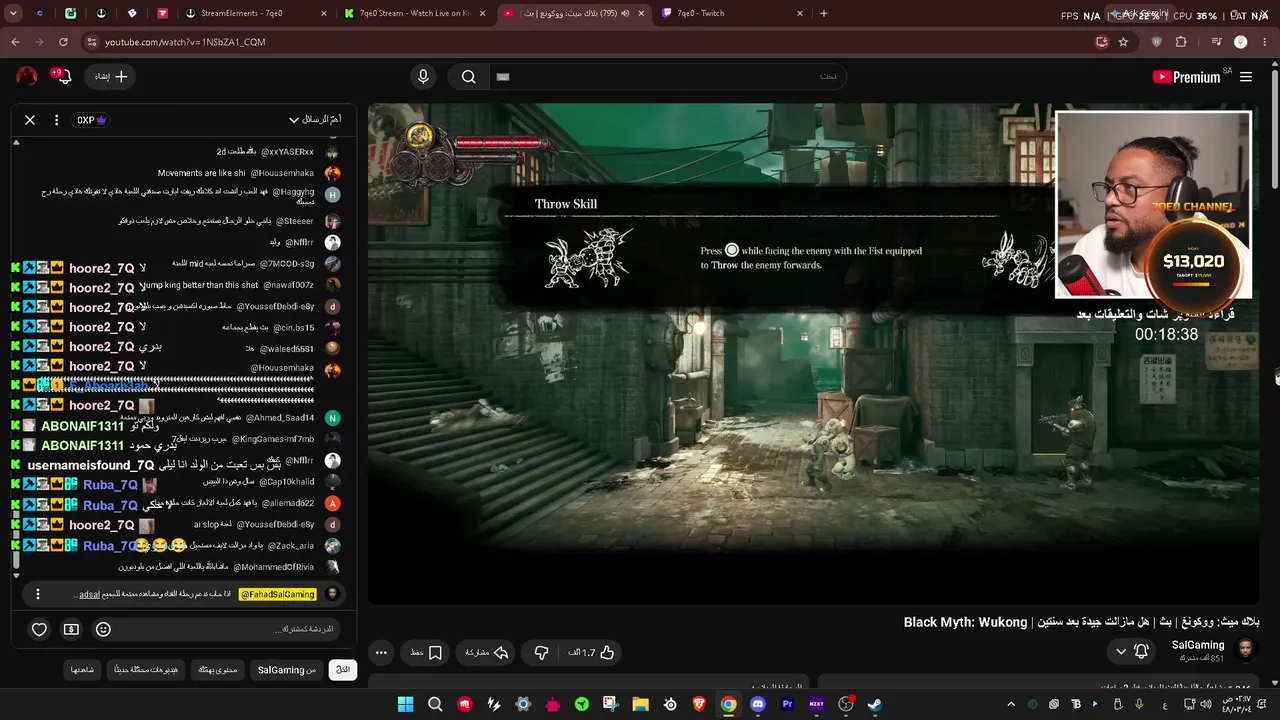Open pinned message three-dot menu
The image size is (1280, 720).
pyautogui.click(x=38, y=594)
